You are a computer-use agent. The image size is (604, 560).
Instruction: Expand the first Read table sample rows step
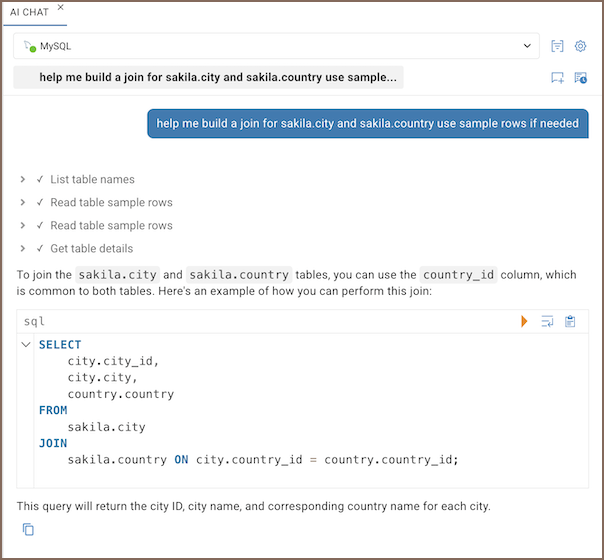coord(23,203)
